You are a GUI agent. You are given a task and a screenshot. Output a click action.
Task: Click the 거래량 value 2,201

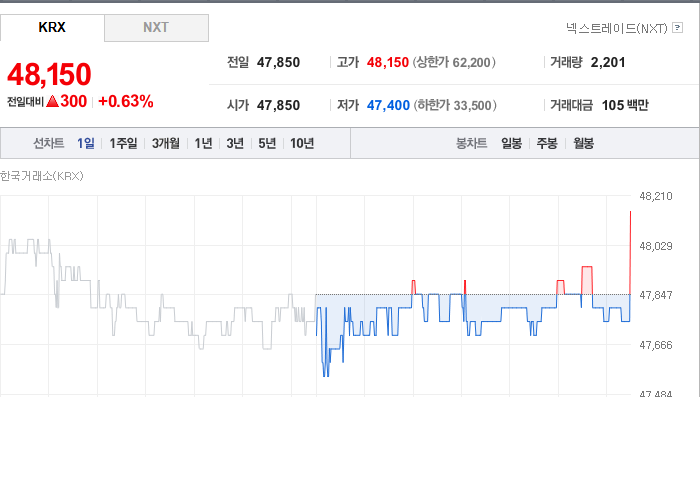608,62
